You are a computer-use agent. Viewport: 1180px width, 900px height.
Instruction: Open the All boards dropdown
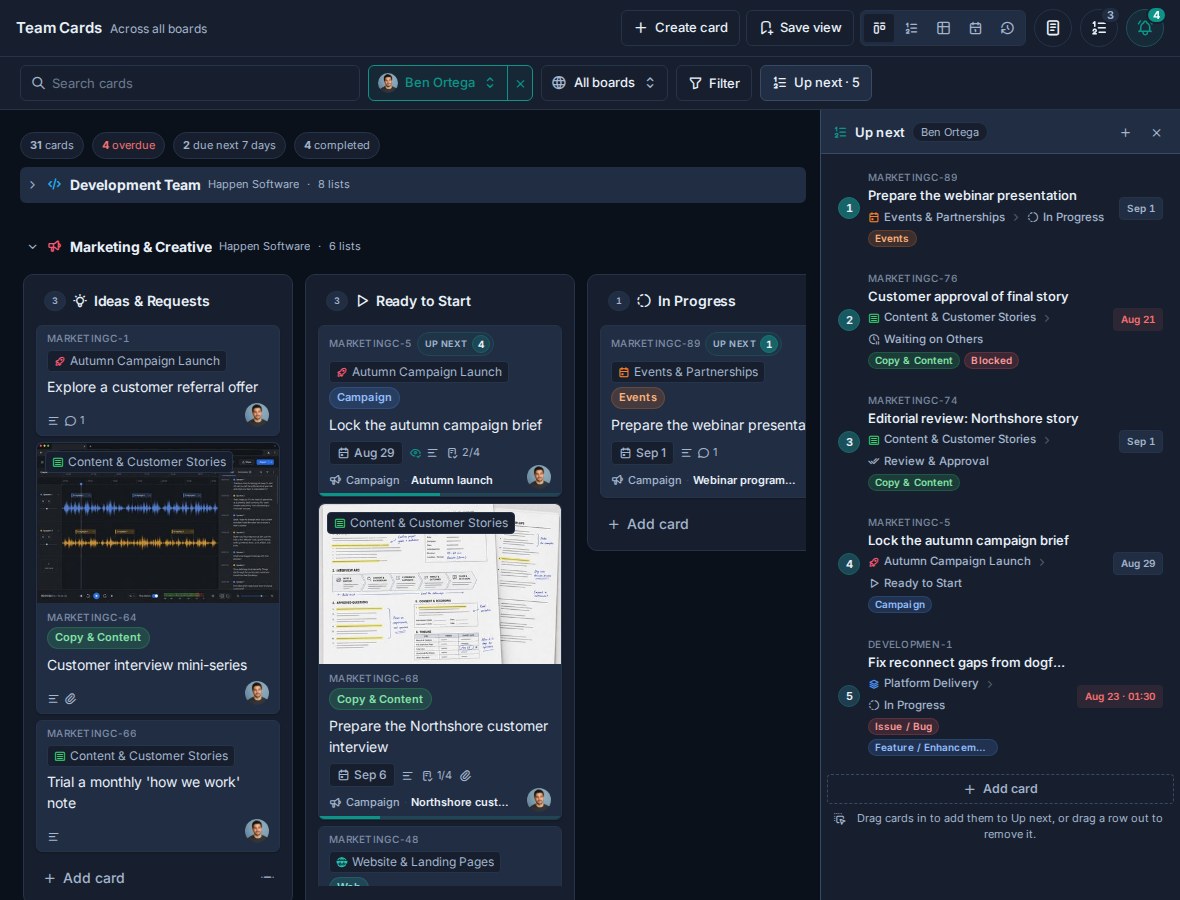click(604, 83)
